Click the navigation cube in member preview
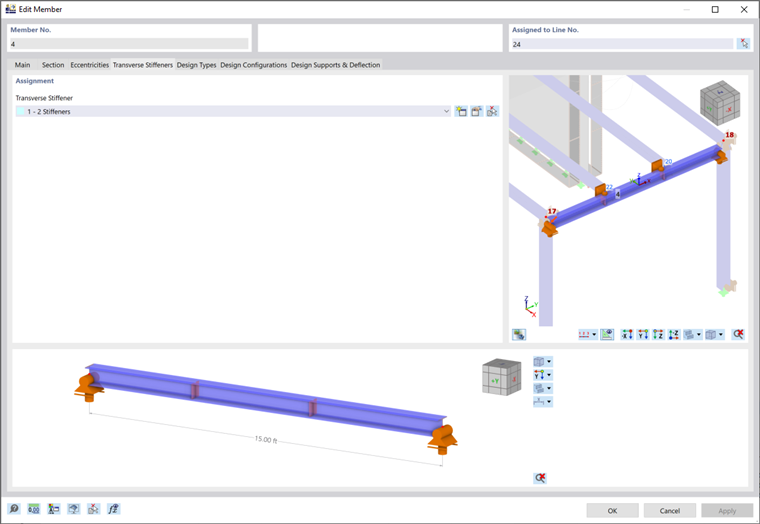 (502, 377)
